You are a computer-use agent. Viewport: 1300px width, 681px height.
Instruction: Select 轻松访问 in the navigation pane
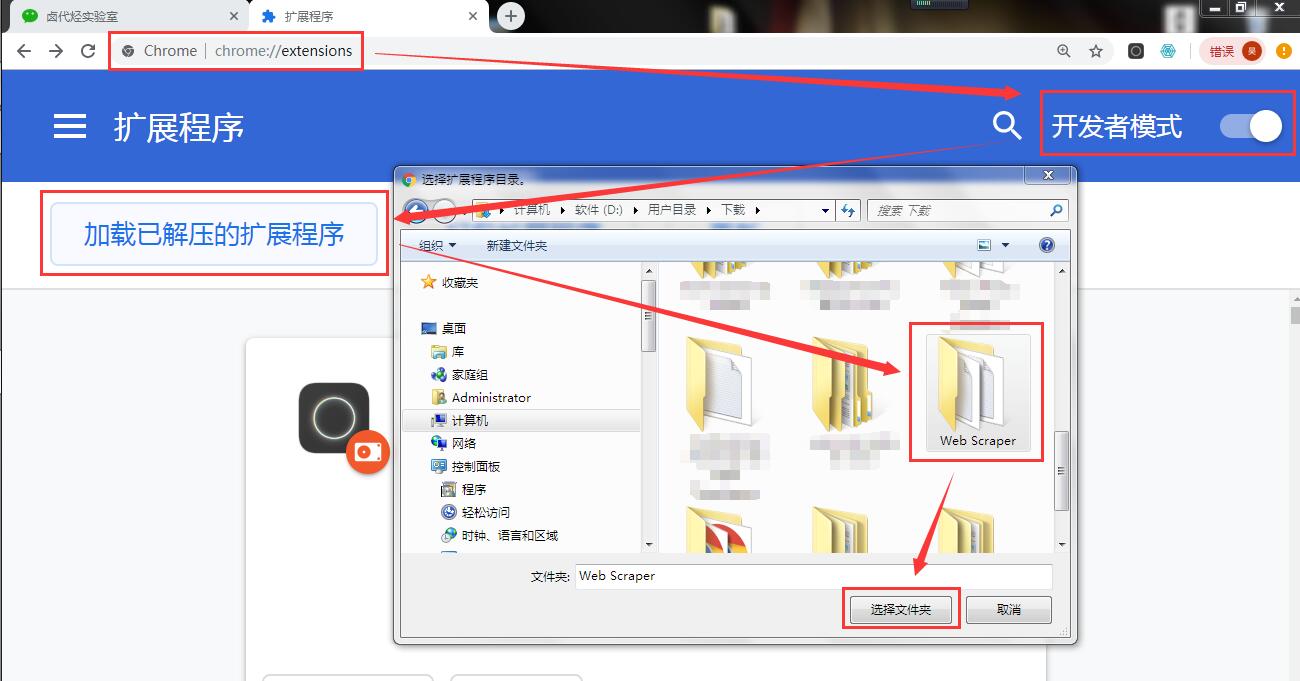pos(477,512)
